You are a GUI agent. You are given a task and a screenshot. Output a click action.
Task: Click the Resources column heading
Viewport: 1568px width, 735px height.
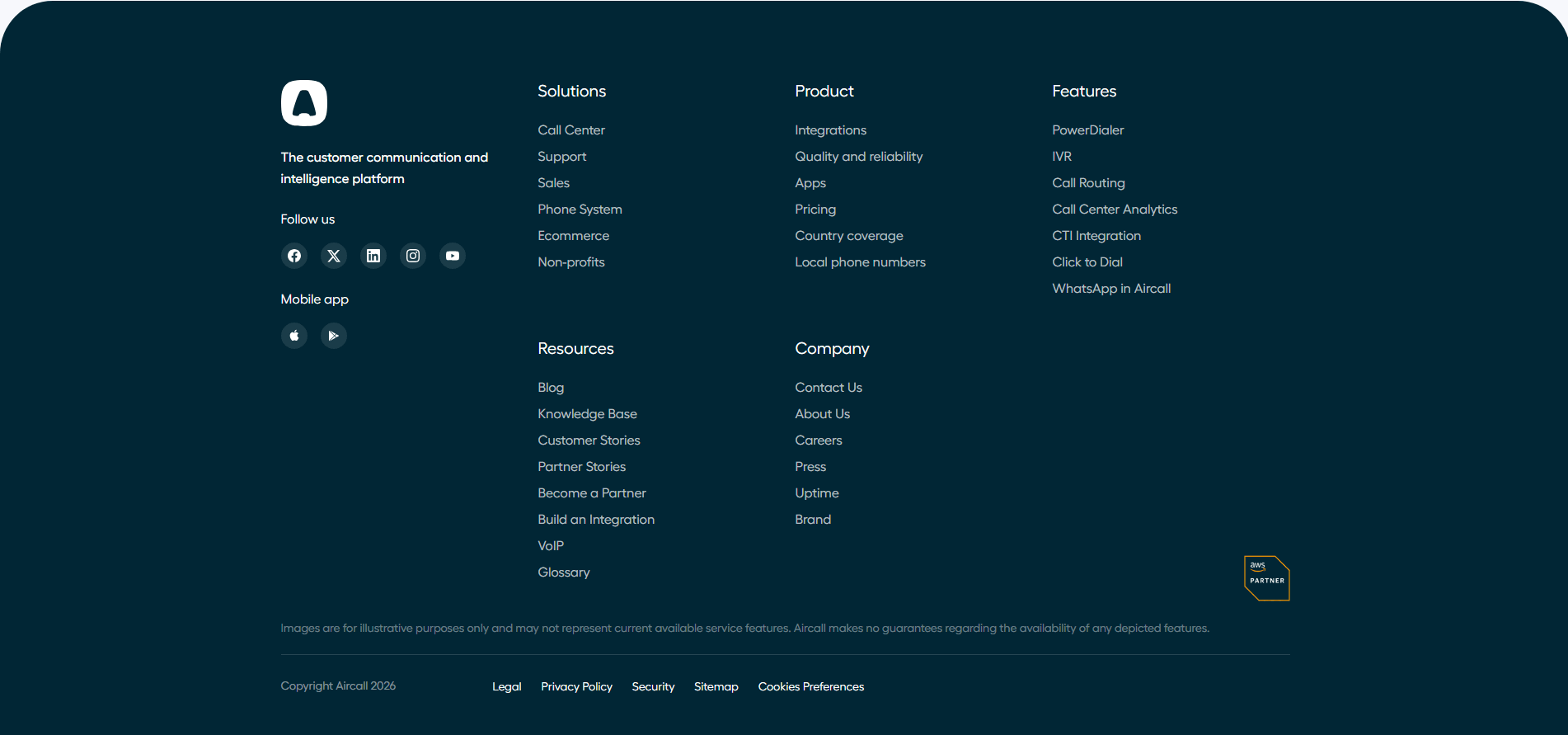tap(576, 349)
